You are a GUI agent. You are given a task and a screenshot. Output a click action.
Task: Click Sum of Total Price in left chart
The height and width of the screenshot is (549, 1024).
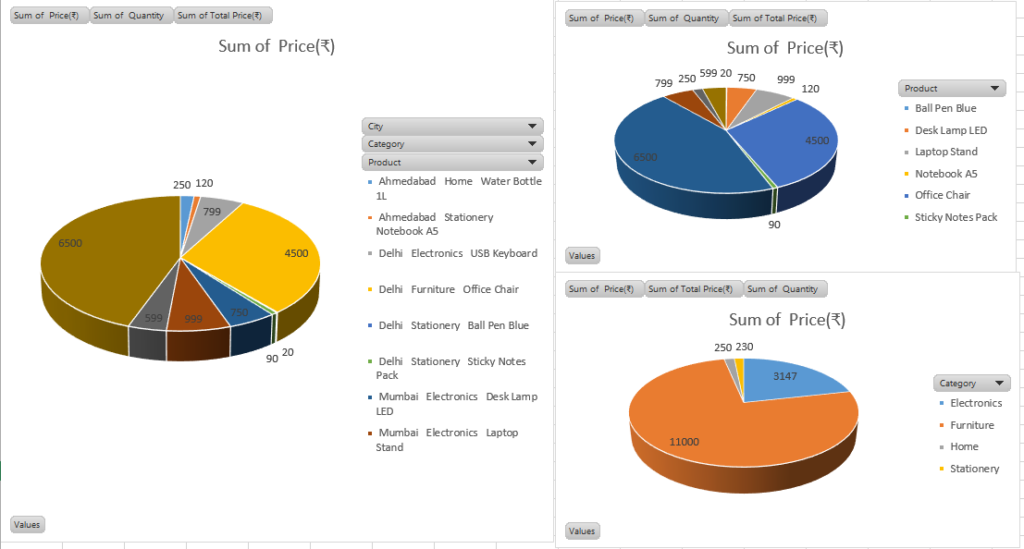(222, 15)
